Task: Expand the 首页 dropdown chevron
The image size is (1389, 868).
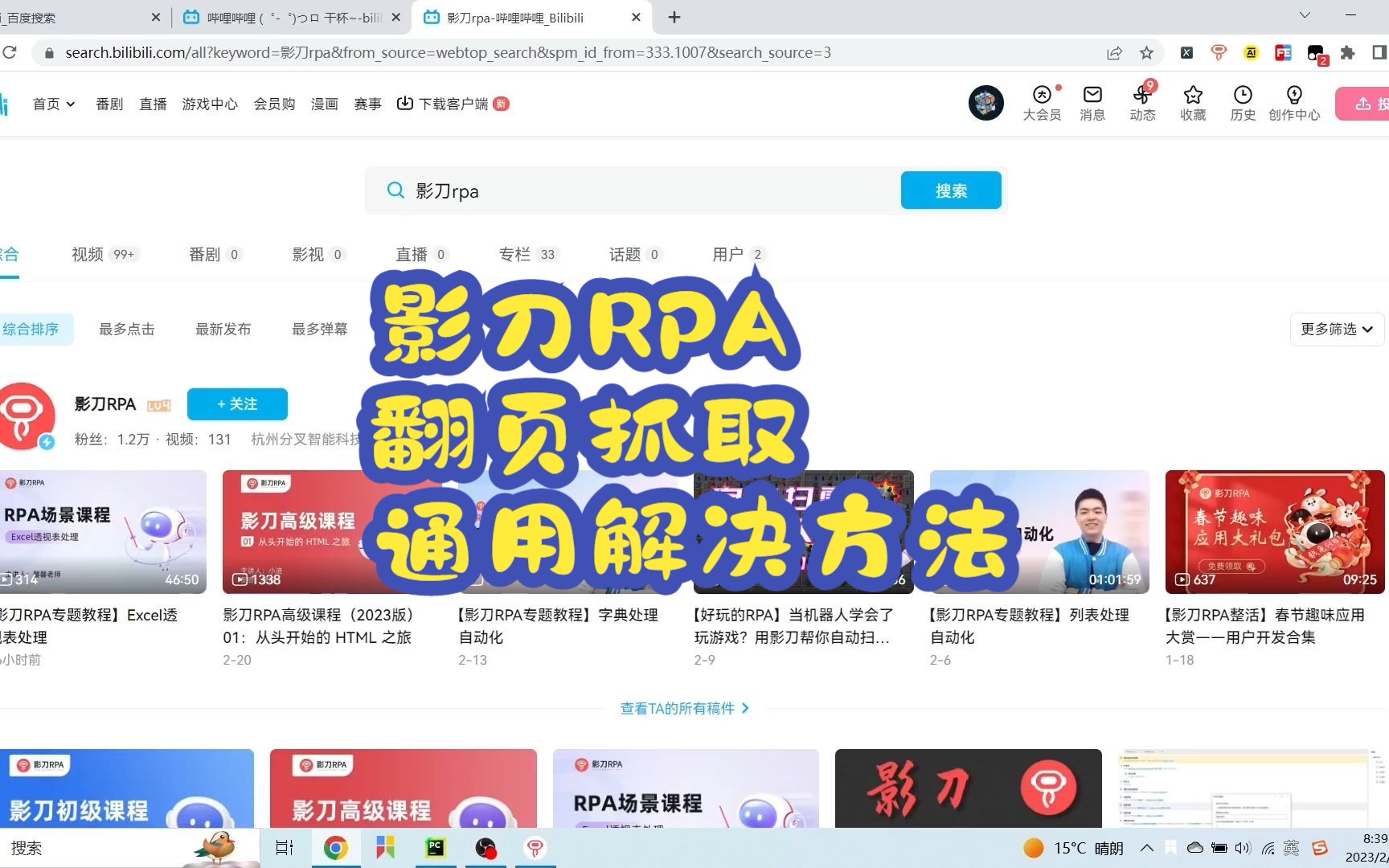Action: [70, 104]
